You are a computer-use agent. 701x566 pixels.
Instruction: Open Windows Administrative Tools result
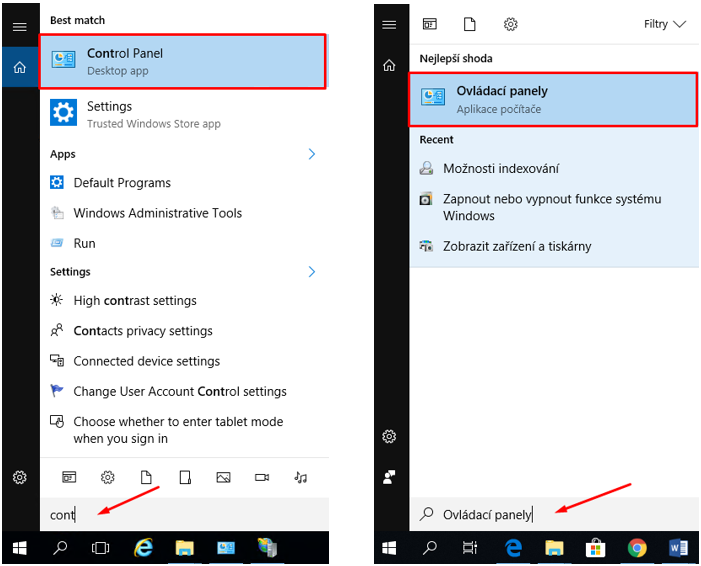[x=183, y=213]
